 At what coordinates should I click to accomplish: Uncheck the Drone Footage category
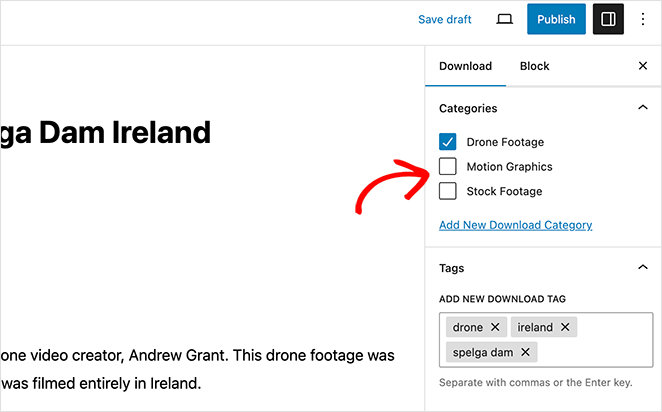[448, 142]
